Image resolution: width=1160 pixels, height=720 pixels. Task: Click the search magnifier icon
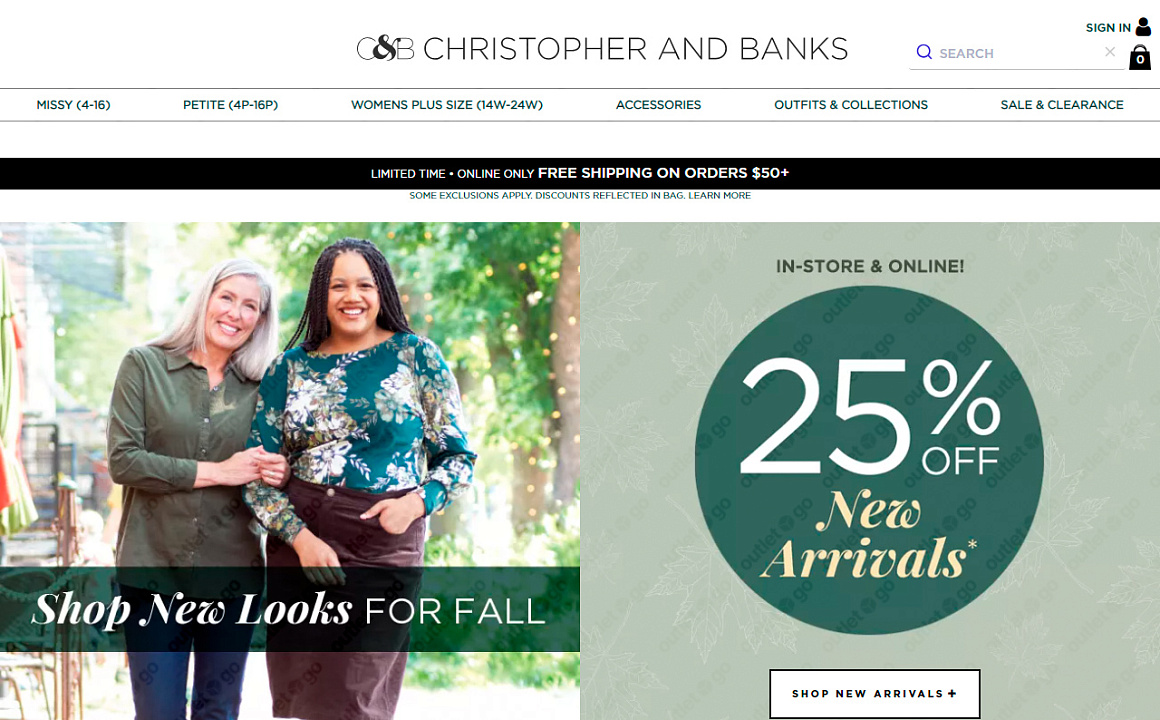[923, 52]
